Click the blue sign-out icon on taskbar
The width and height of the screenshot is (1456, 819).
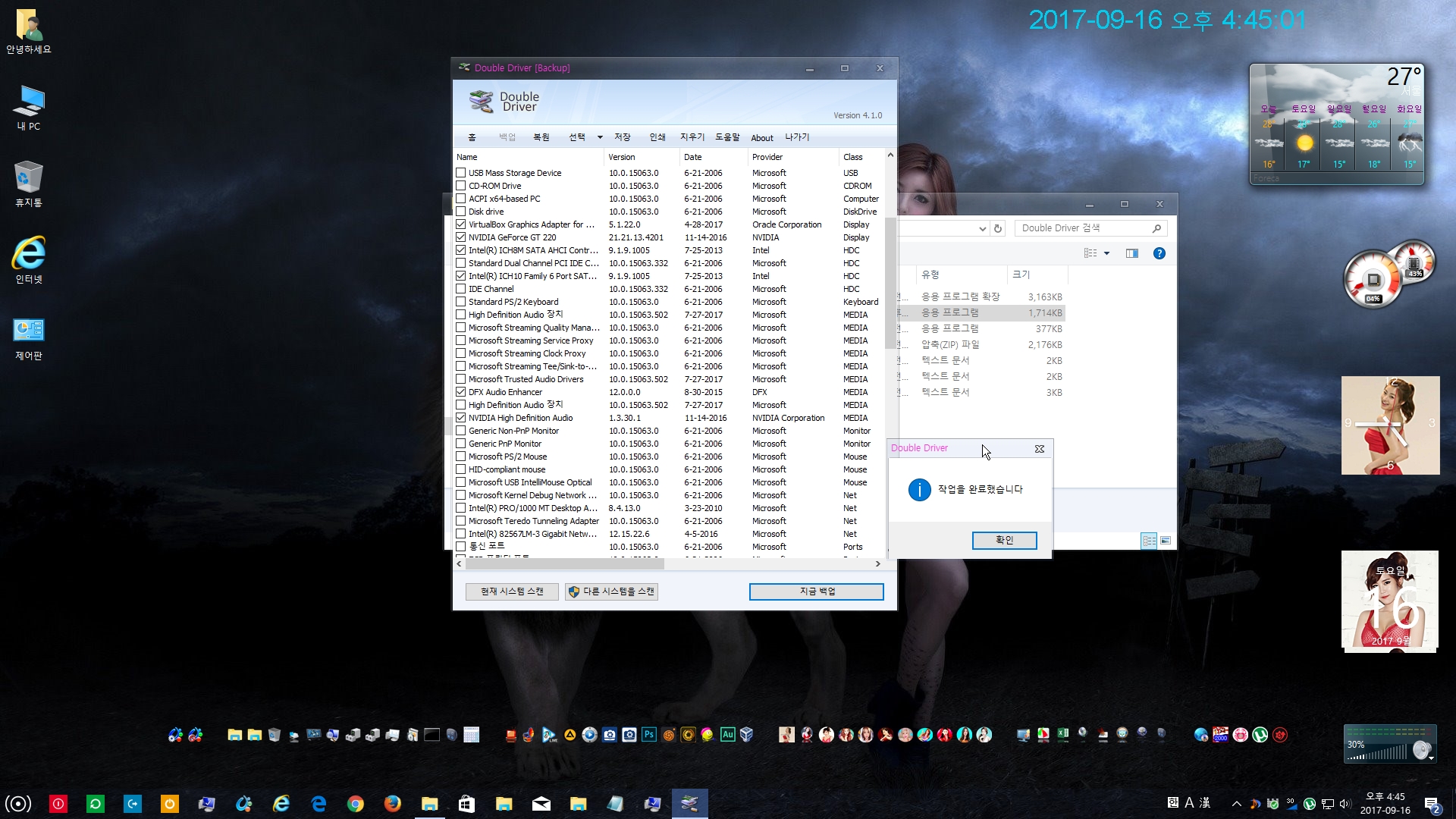[133, 804]
